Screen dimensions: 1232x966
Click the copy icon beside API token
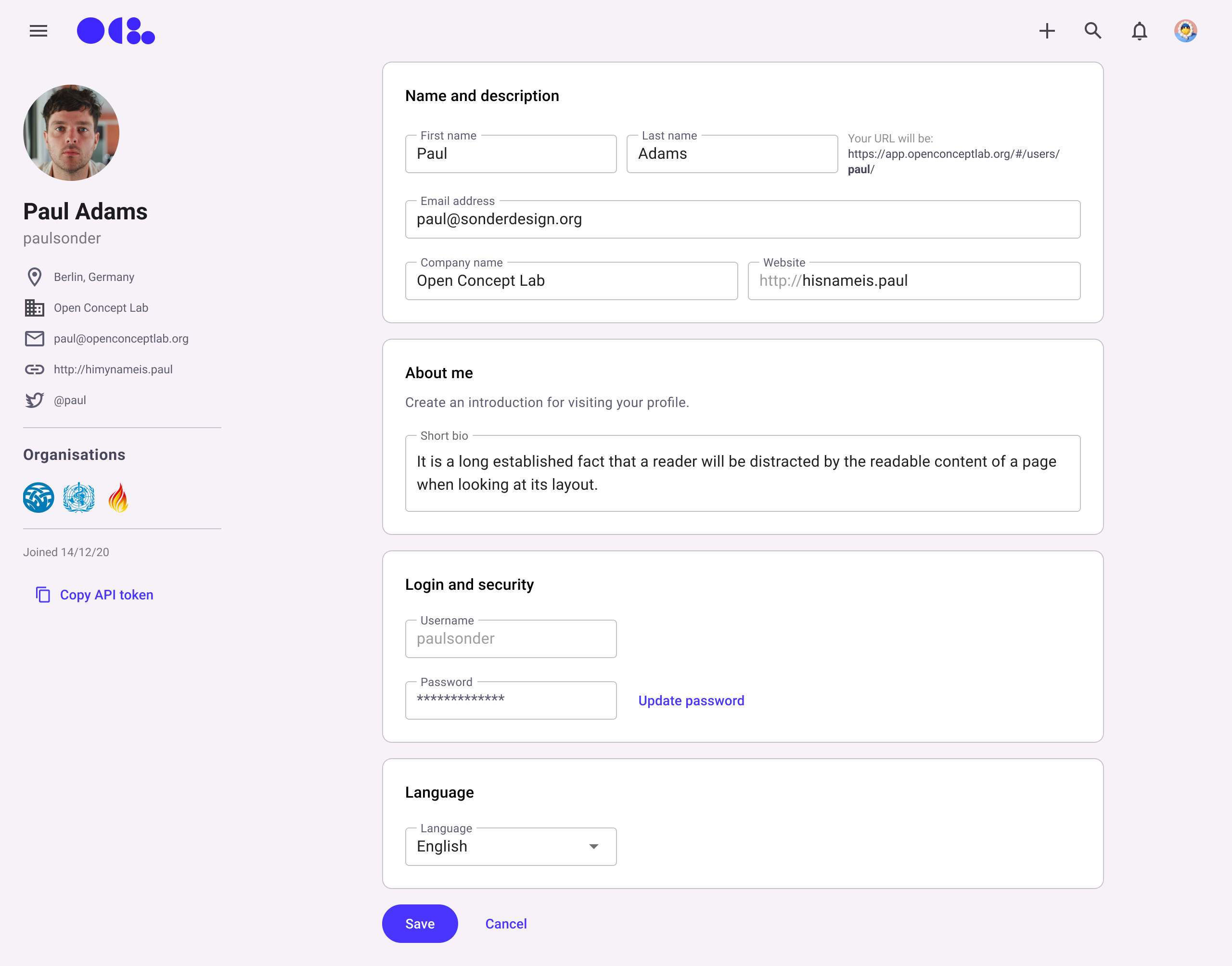(x=43, y=595)
